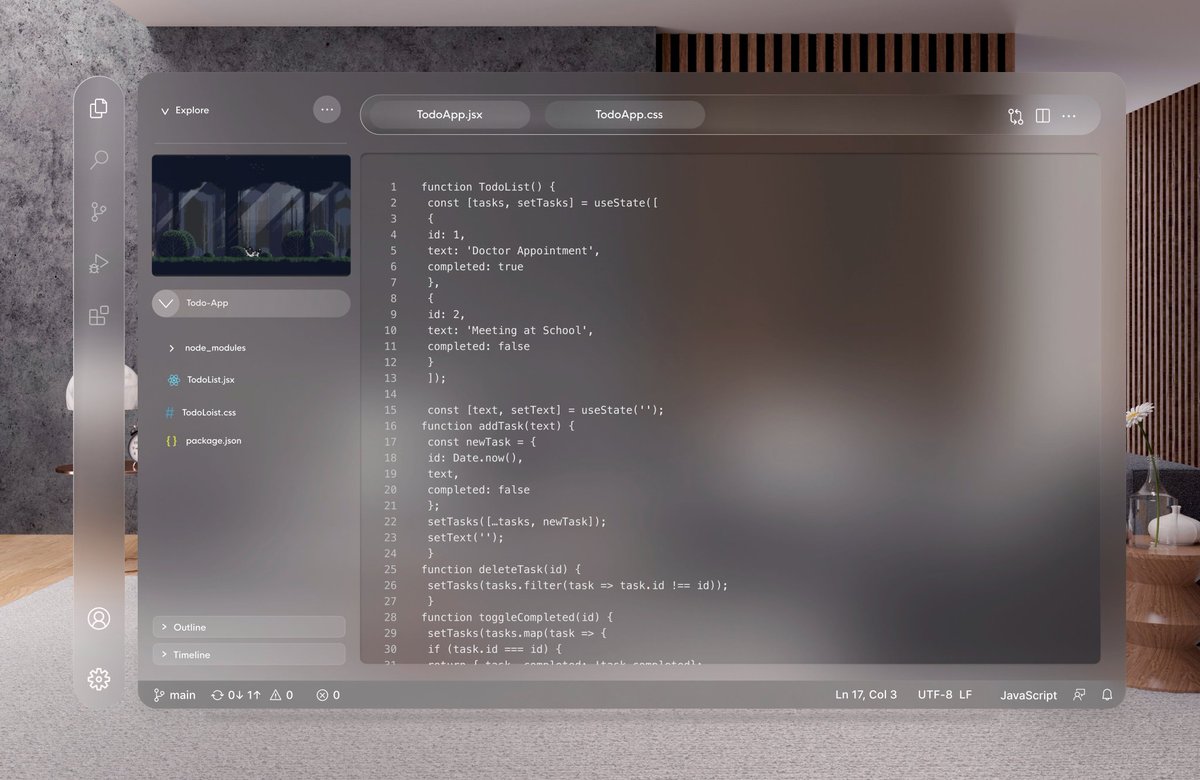The image size is (1200, 780).
Task: Open the Extensions blocks icon
Action: pos(98,316)
